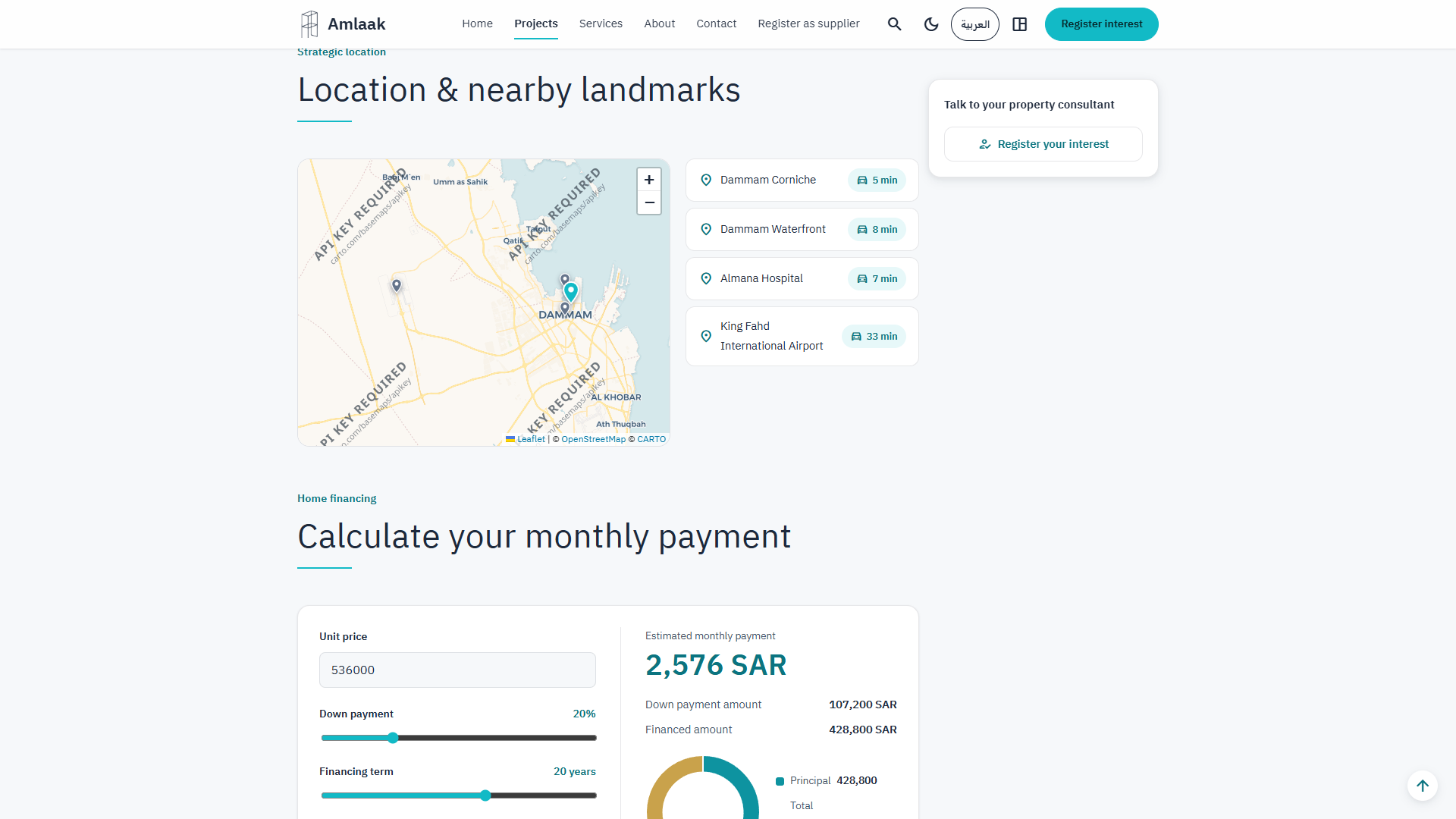The image size is (1456, 819).
Task: Switch language to العربية
Action: pyautogui.click(x=975, y=24)
